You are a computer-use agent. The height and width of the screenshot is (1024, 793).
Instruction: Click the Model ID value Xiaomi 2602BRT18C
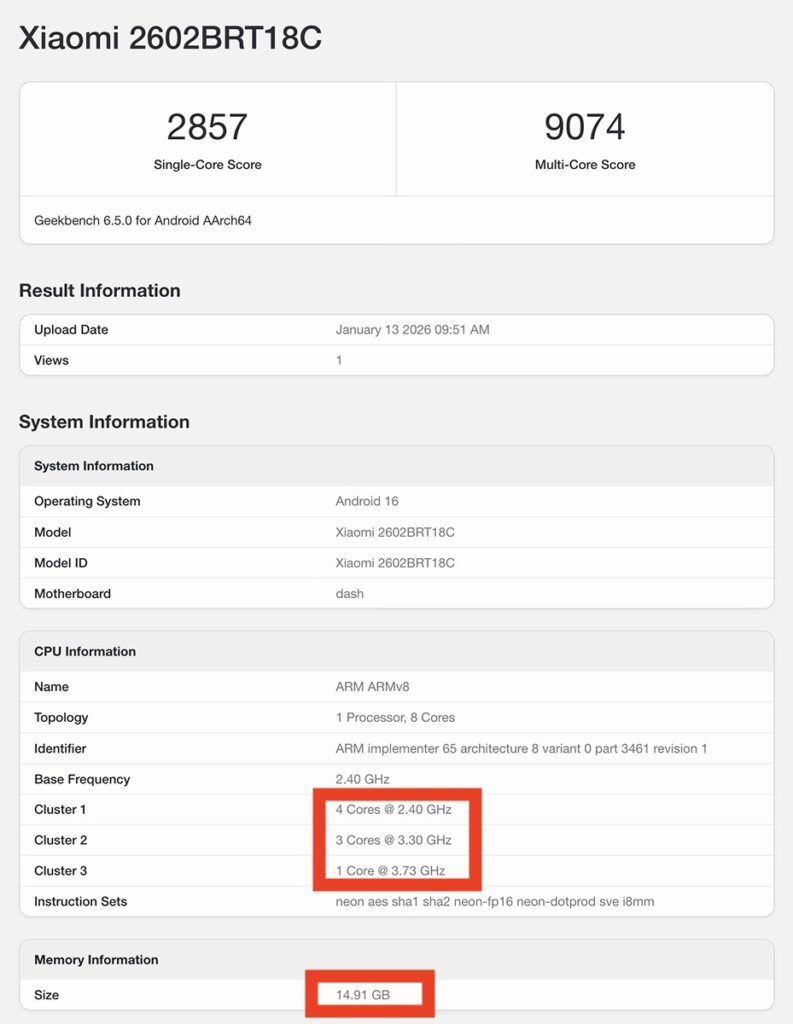(395, 563)
